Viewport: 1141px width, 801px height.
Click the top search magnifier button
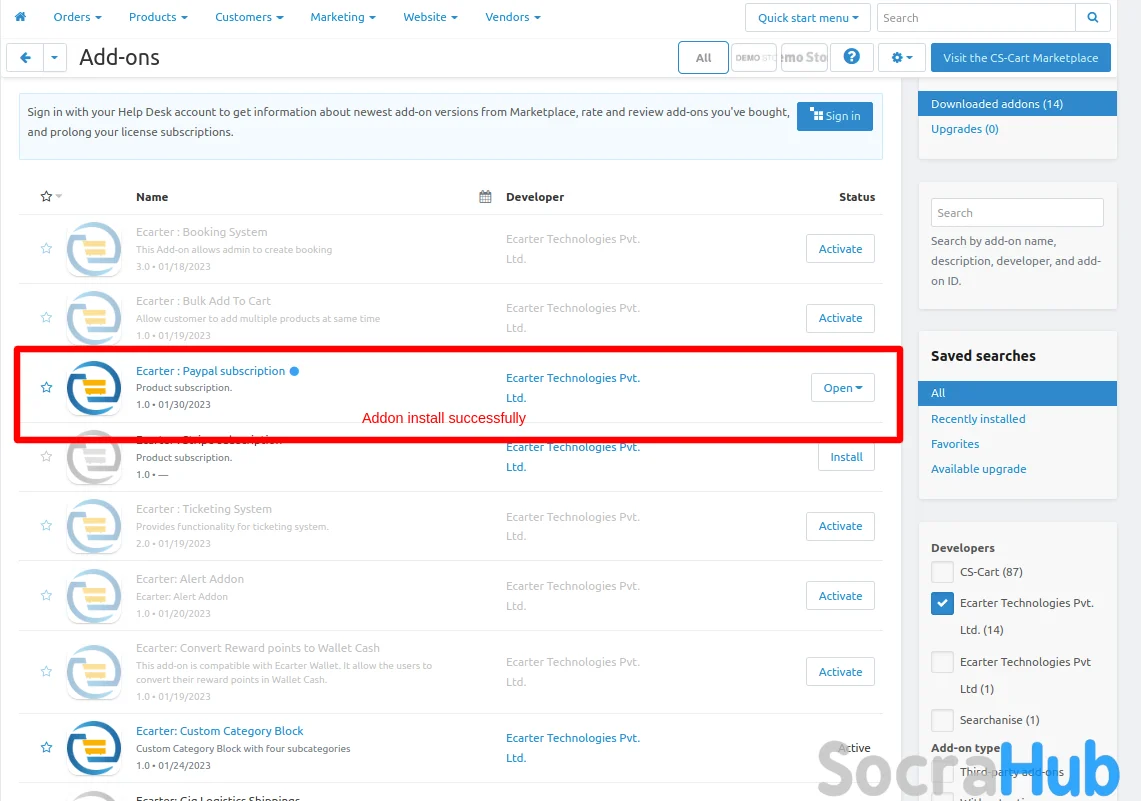[x=1092, y=17]
